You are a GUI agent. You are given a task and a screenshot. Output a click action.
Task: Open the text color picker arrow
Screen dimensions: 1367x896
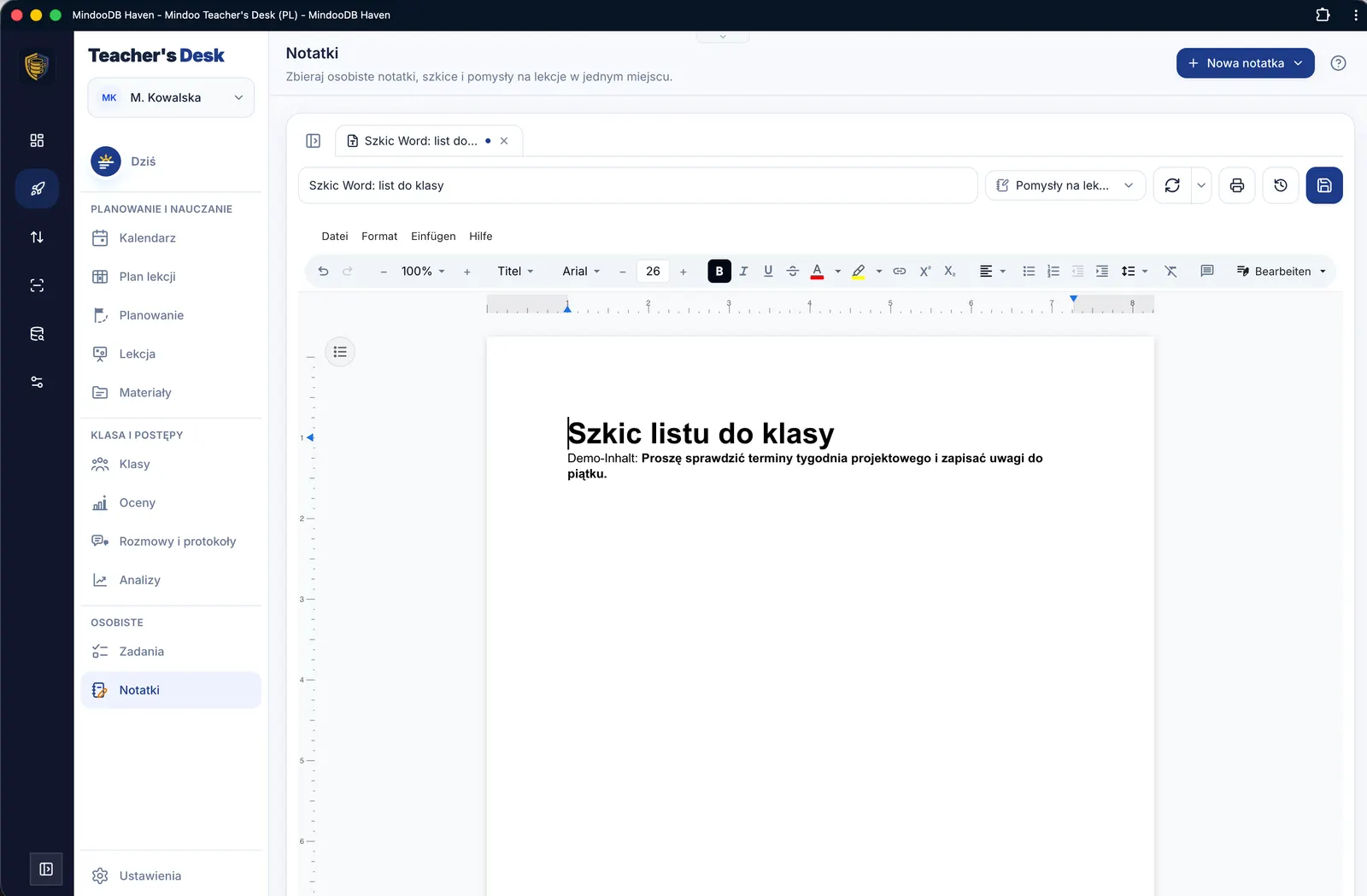pyautogui.click(x=837, y=272)
